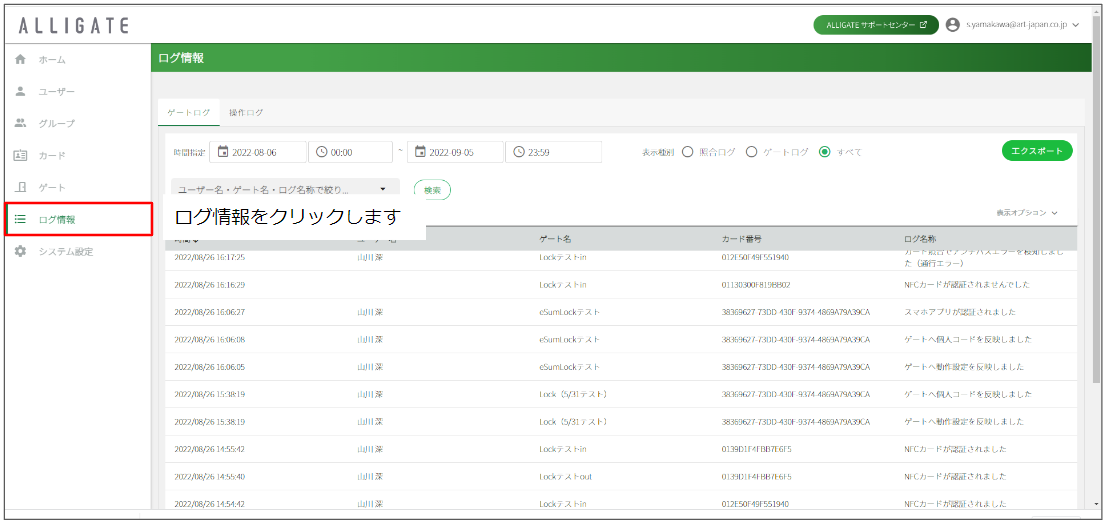1108x526 pixels.
Task: Click calendar icon beside 2022-08-06
Action: (x=223, y=152)
